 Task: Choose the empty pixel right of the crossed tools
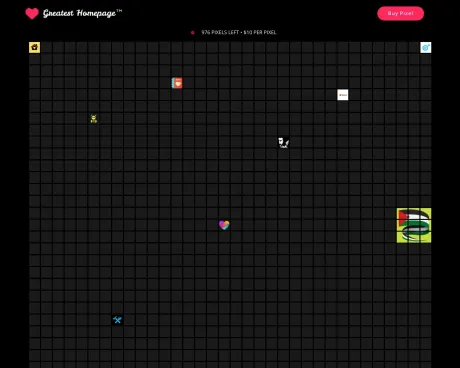click(x=129, y=320)
